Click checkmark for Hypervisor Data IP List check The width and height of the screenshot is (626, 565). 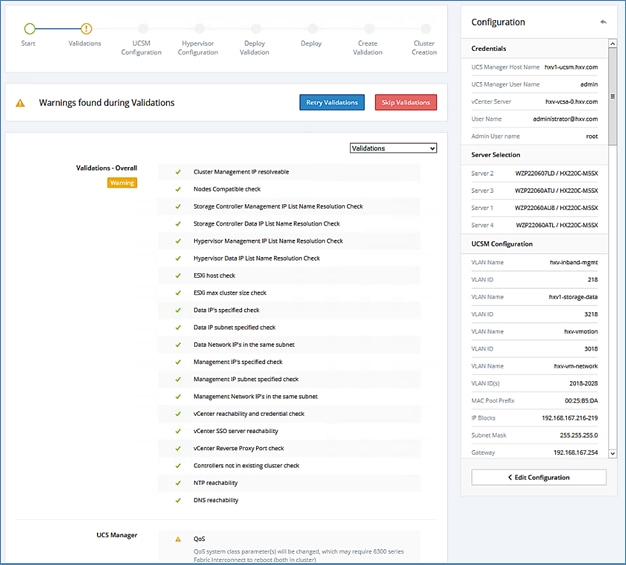pos(178,258)
